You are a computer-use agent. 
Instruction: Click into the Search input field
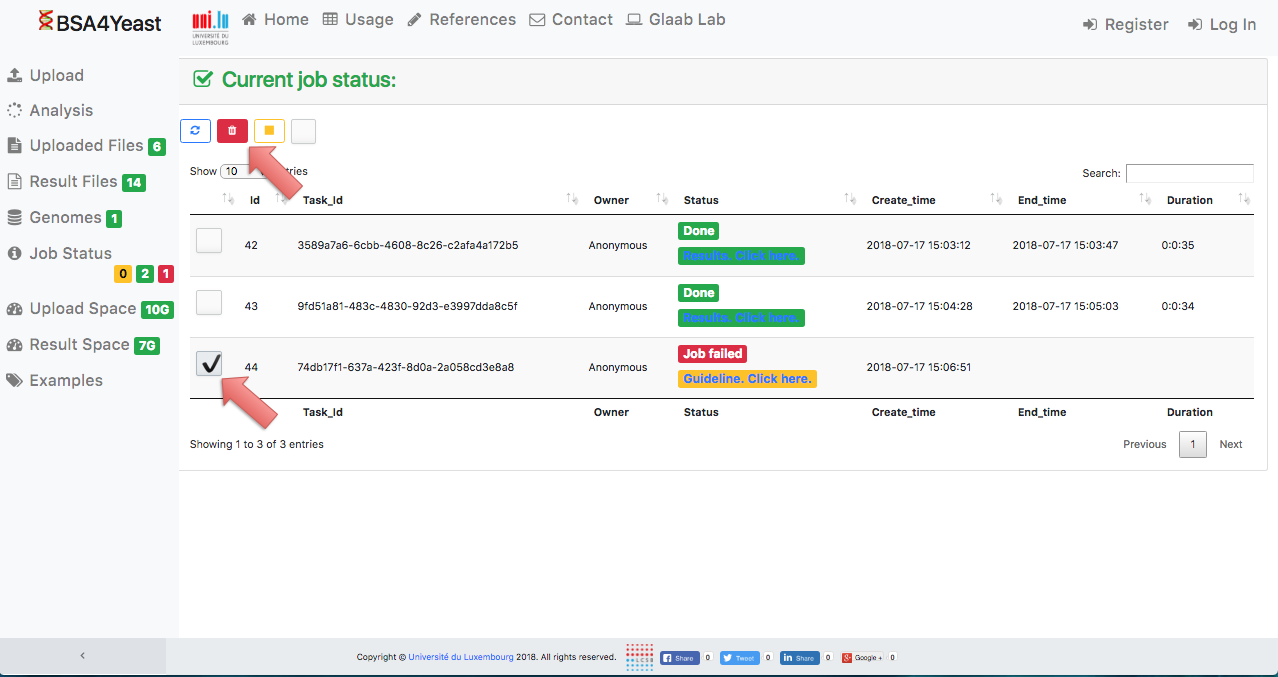[x=1189, y=173]
